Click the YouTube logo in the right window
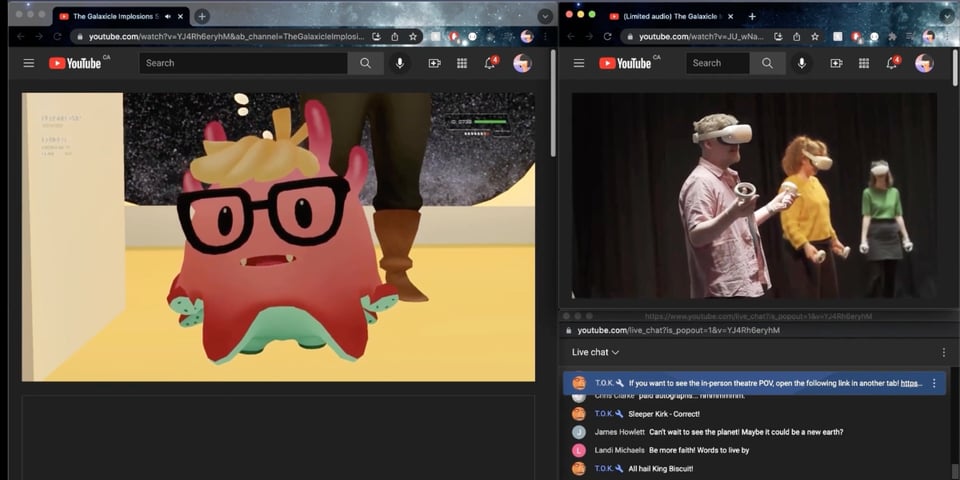The image size is (960, 480). [626, 63]
